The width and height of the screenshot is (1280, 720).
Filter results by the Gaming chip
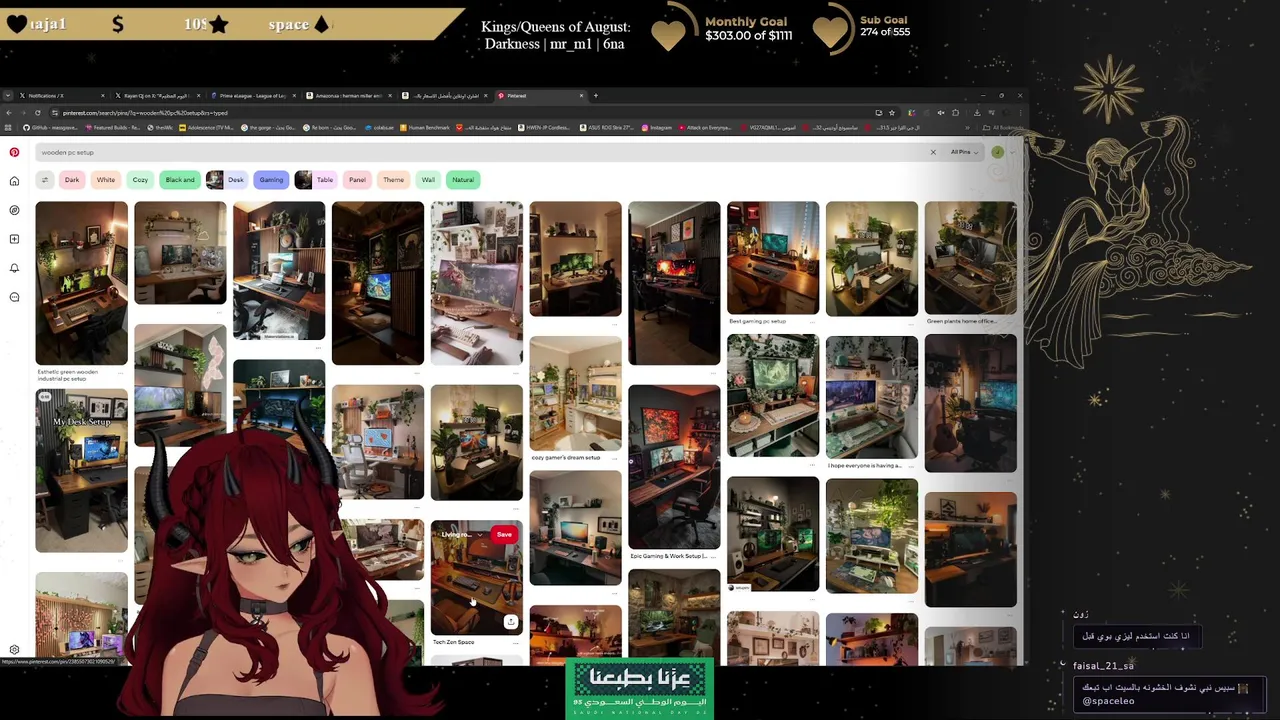[x=271, y=180]
